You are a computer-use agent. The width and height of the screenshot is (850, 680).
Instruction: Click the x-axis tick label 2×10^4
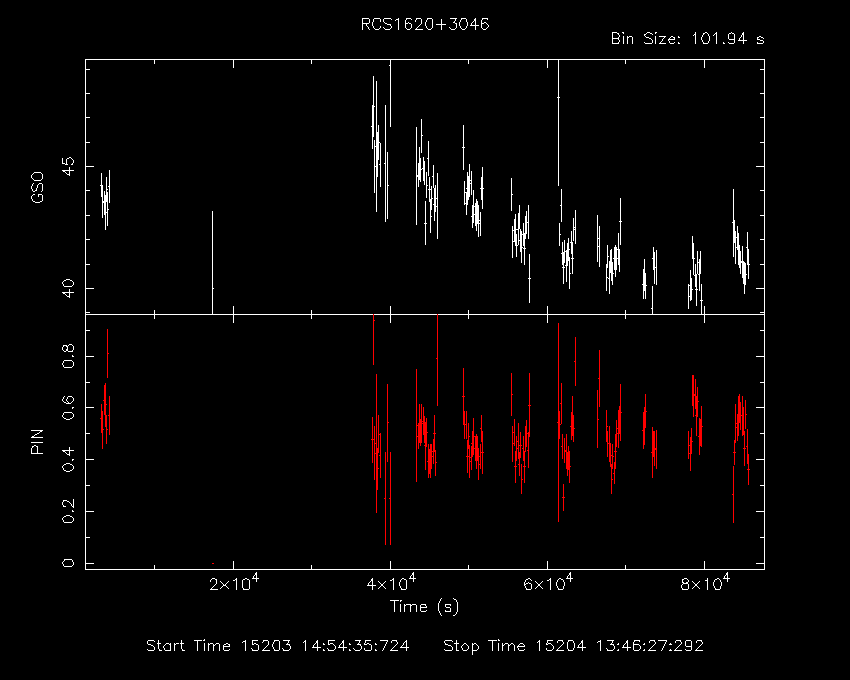234,583
